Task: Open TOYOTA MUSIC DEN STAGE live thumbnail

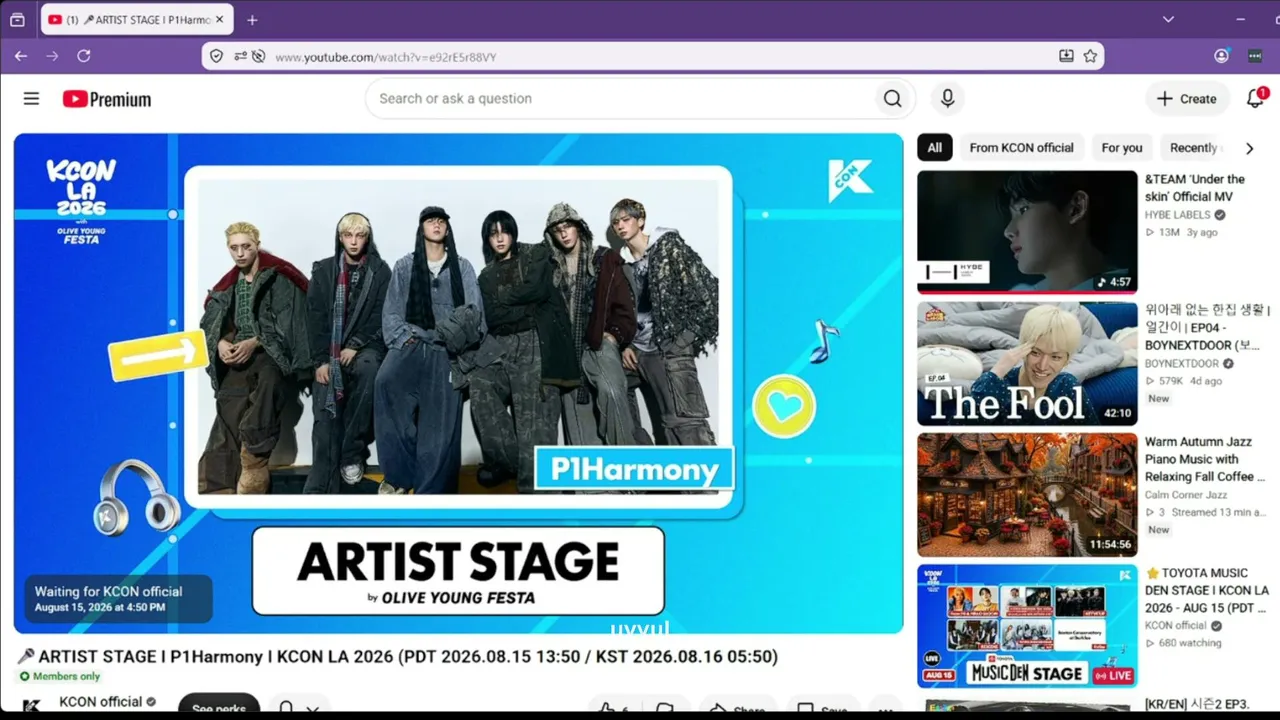Action: pyautogui.click(x=1027, y=626)
